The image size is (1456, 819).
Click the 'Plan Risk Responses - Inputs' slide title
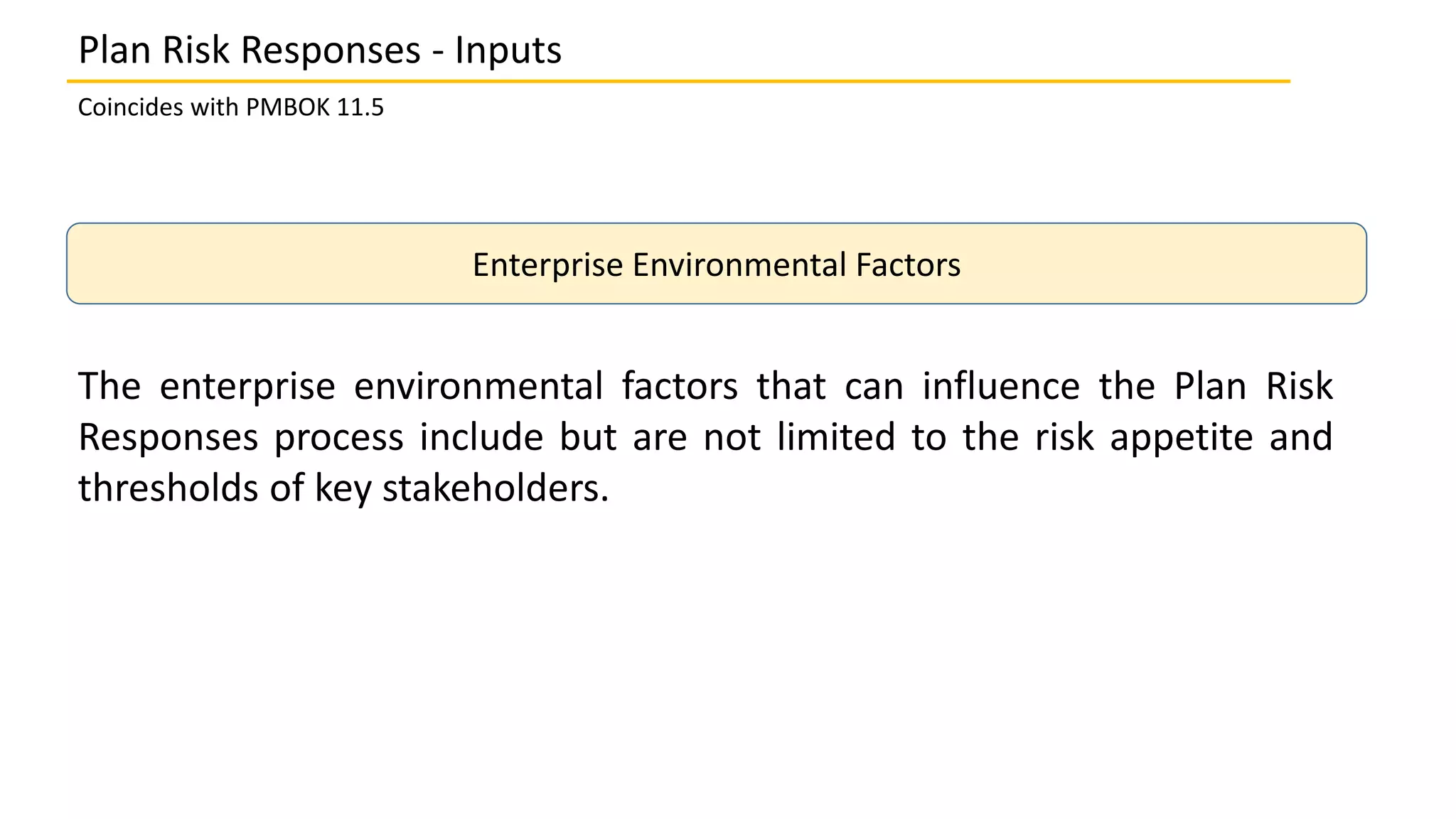click(320, 50)
